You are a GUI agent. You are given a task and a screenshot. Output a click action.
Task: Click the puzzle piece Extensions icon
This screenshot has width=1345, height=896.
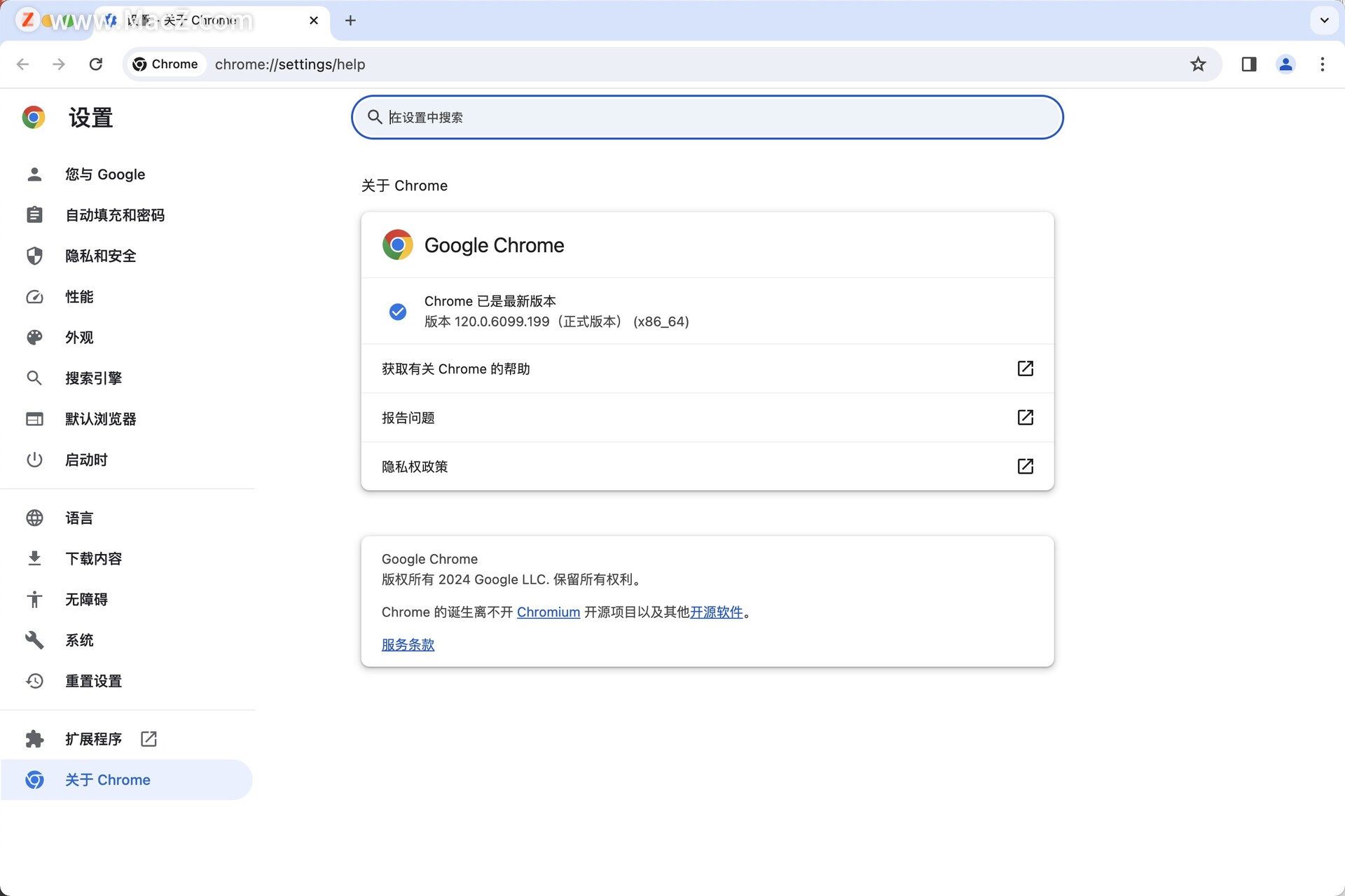tap(34, 739)
